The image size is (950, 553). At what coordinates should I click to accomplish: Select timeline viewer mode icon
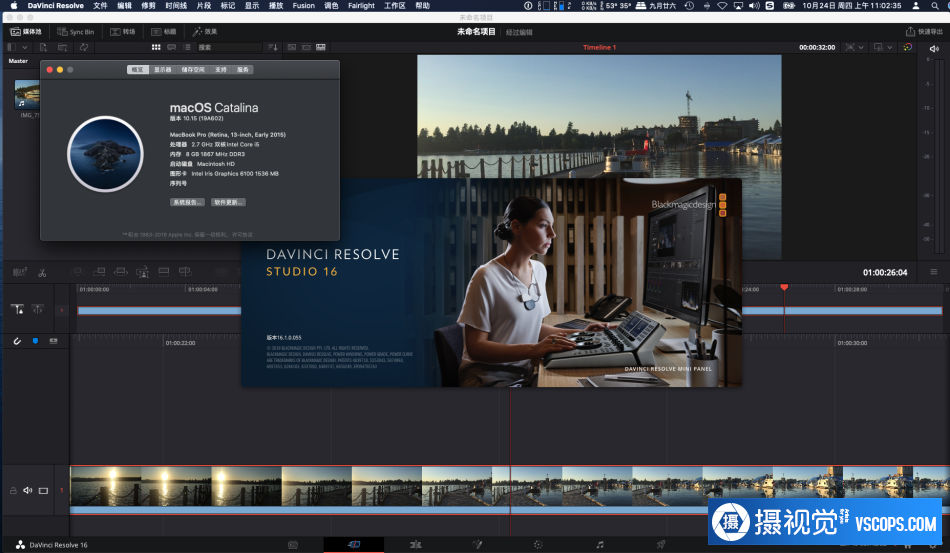[321, 47]
